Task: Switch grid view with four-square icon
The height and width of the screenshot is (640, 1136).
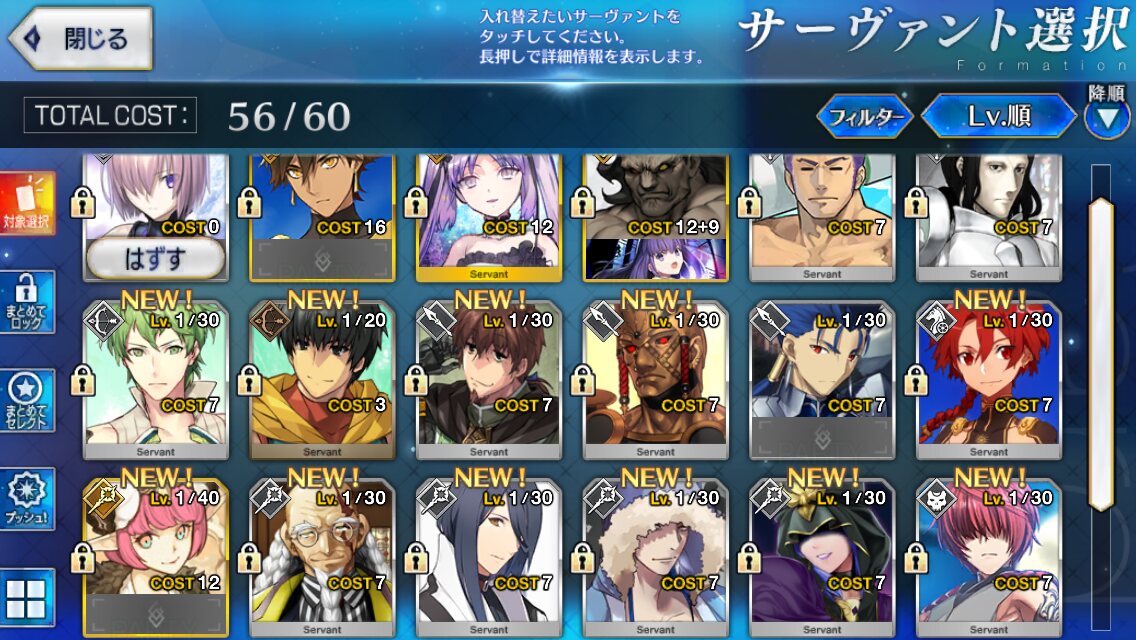Action: coord(28,598)
